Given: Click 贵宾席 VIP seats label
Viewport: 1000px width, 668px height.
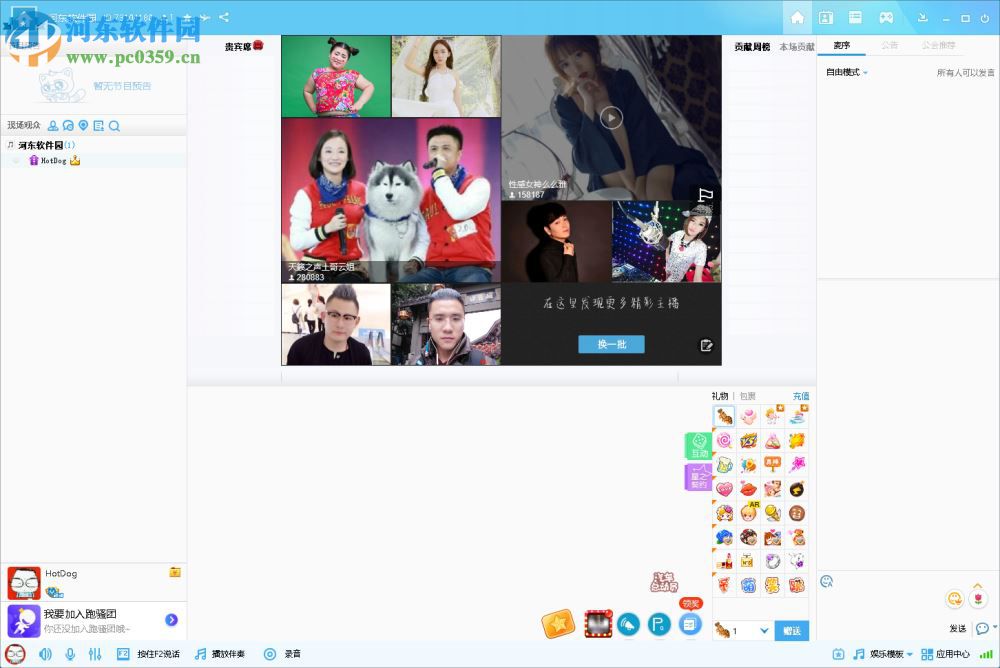Looking at the screenshot, I should tap(238, 47).
